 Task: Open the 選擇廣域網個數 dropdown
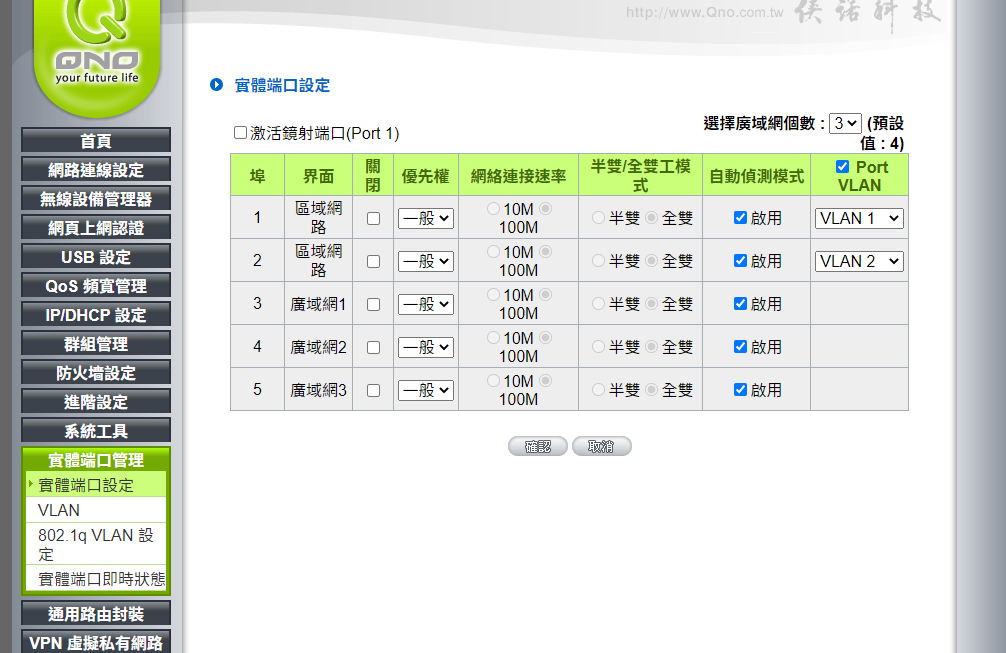[x=845, y=123]
